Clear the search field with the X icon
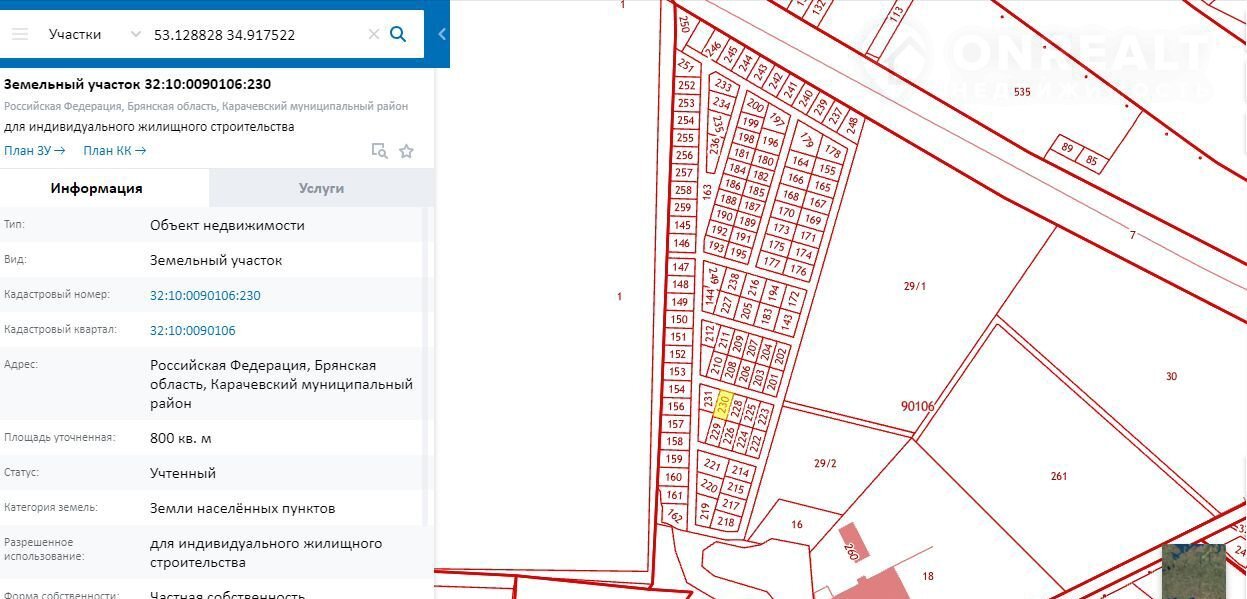Viewport: 1247px width, 599px height. [373, 34]
